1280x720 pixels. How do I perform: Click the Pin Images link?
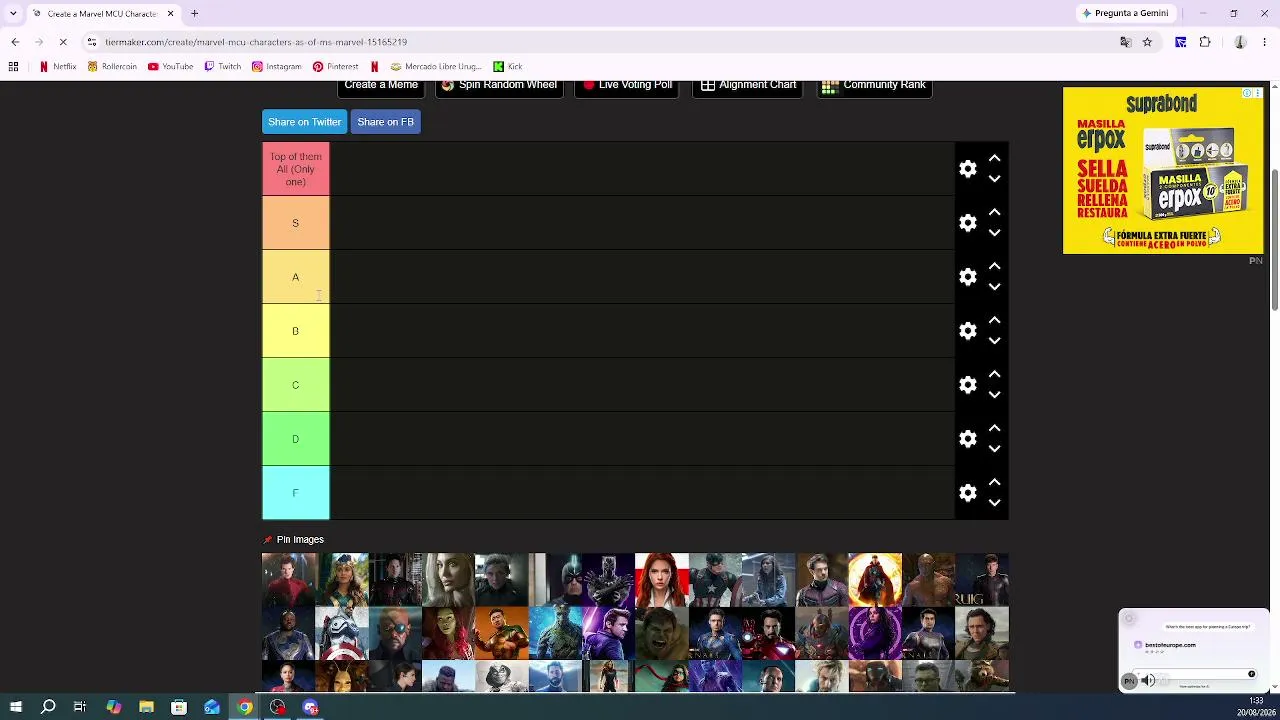pyautogui.click(x=293, y=540)
